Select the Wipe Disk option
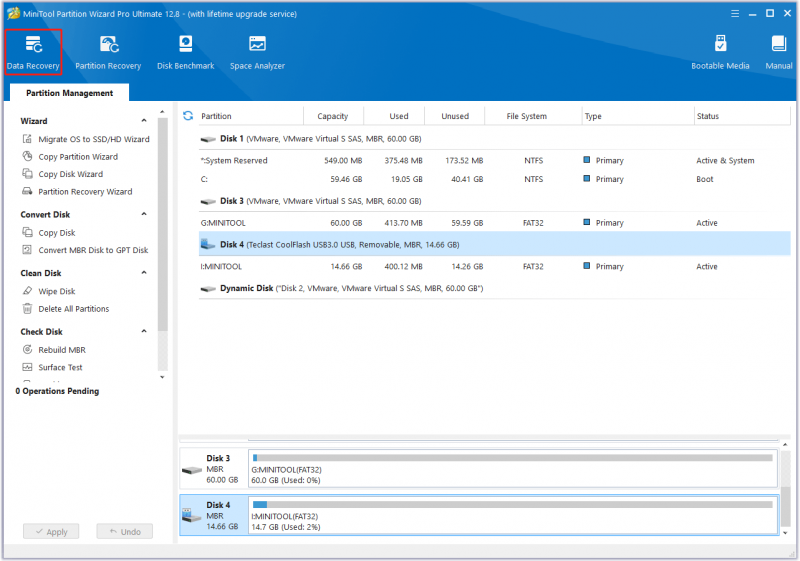 point(57,291)
